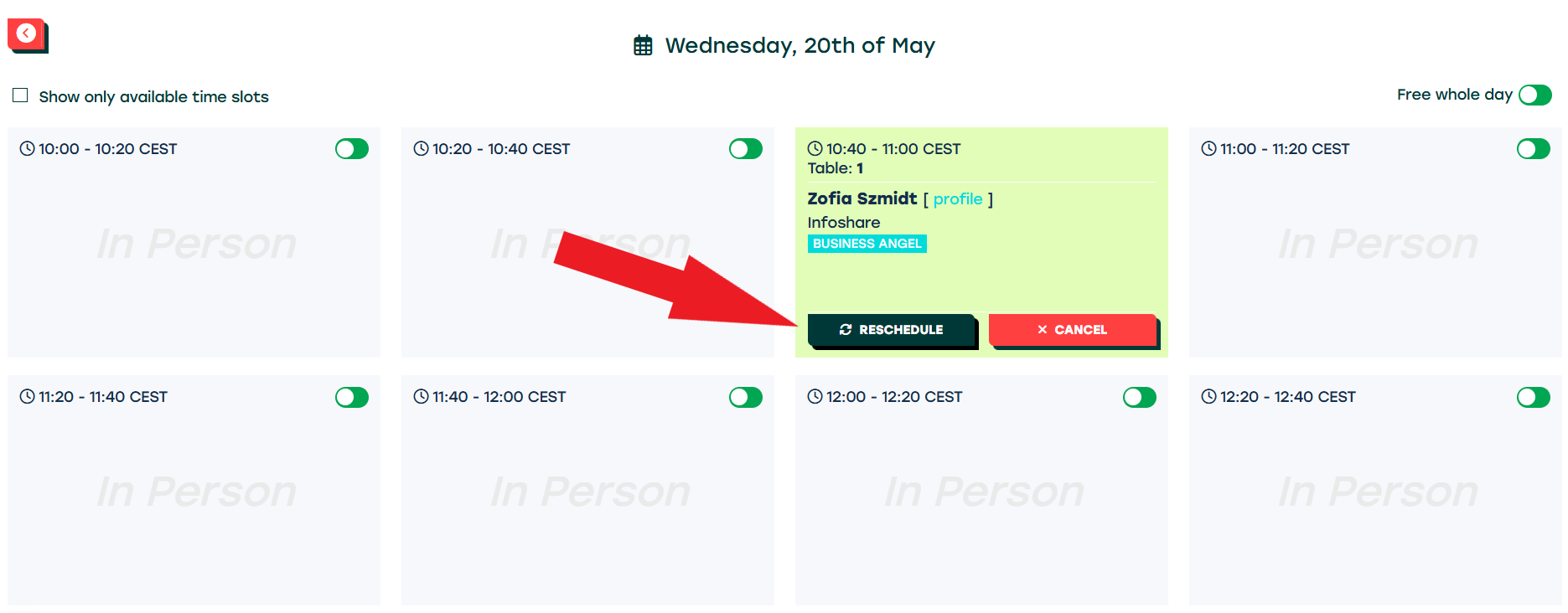Toggle availability for 10:00 - 10:20 slot

click(352, 149)
